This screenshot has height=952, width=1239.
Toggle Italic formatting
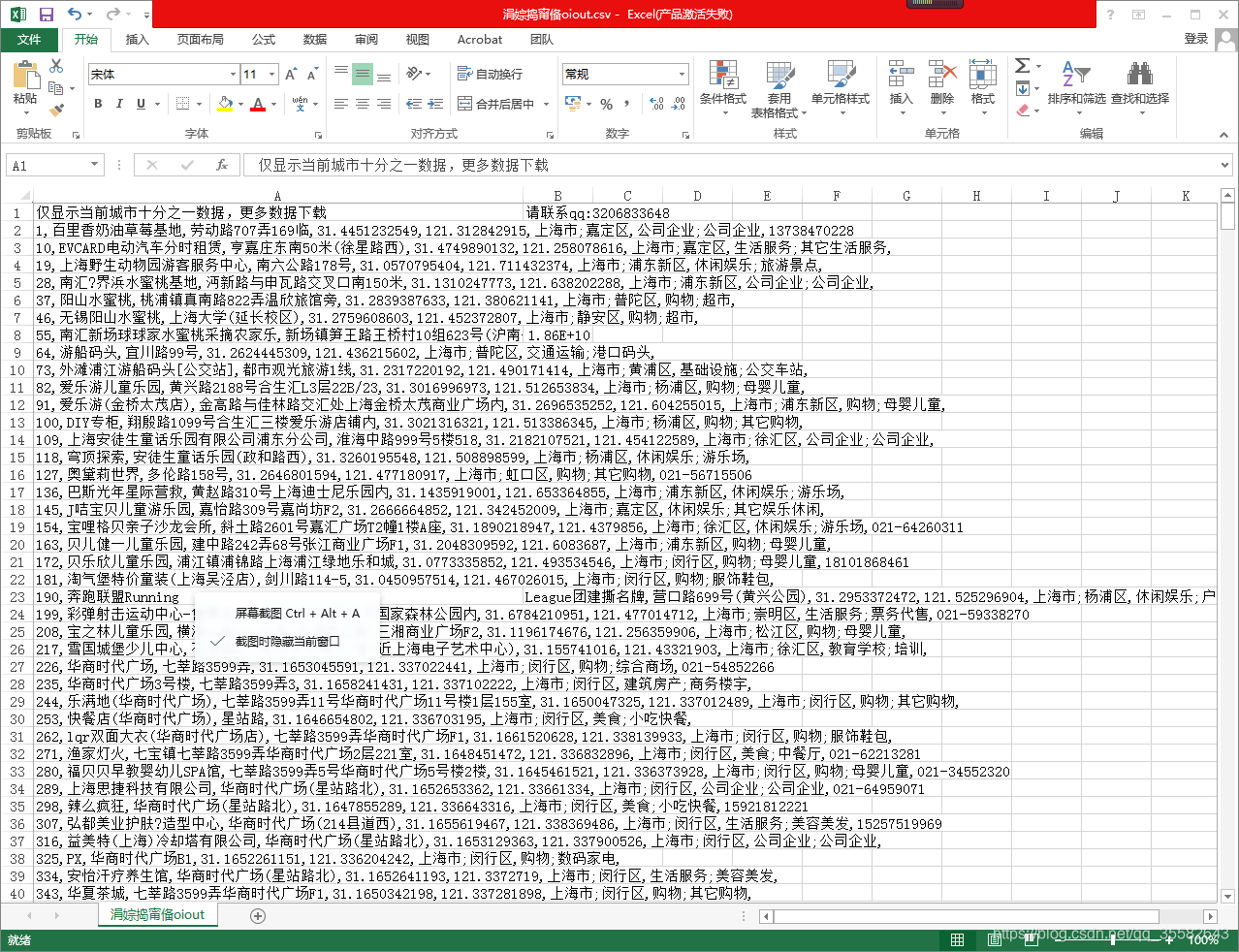(119, 104)
